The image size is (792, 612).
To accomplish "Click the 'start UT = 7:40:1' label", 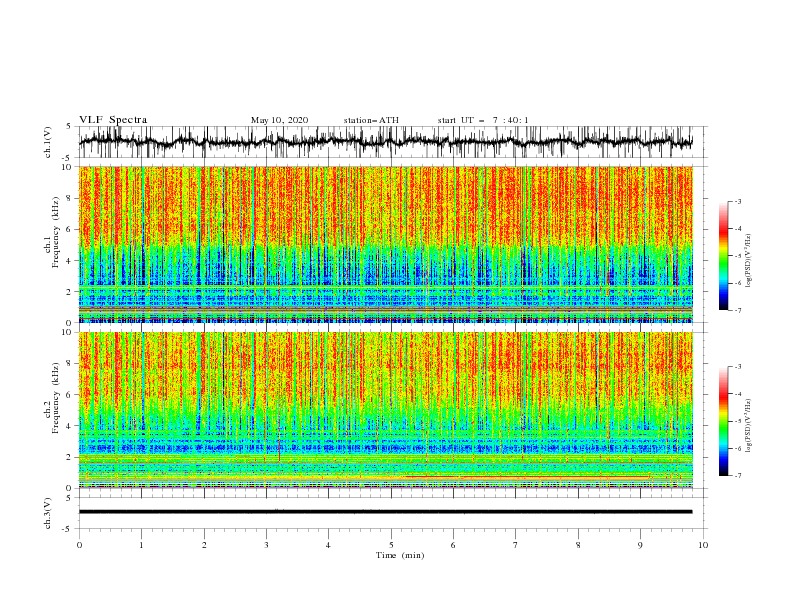I will coord(483,120).
